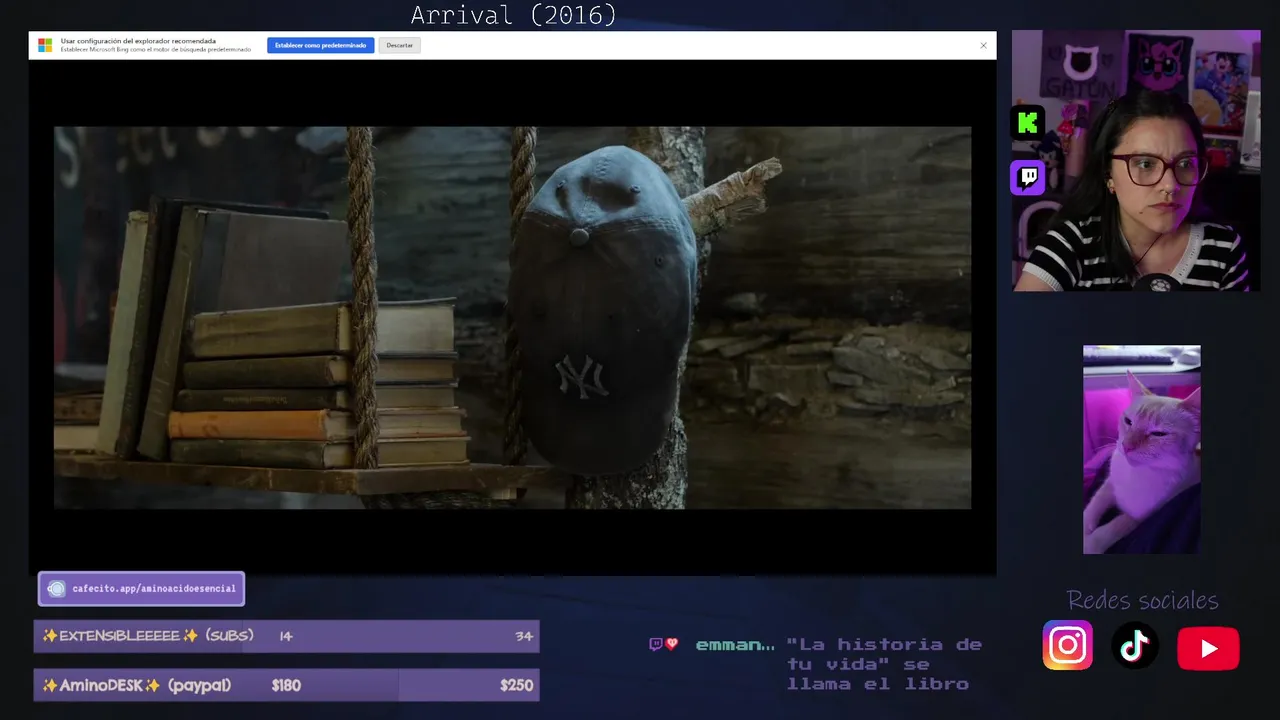Screen dimensions: 1280x720
Task: Click the heart badge beside chat username
Action: 672,645
